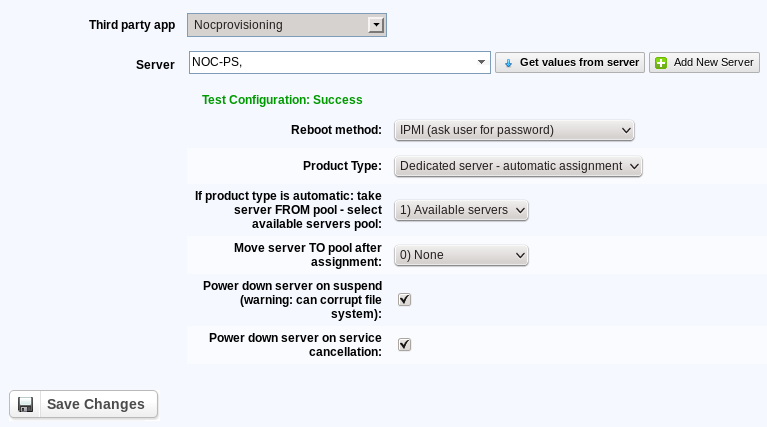Click the floppy disk save icon
Screen dimensions: 767x427
(25, 405)
